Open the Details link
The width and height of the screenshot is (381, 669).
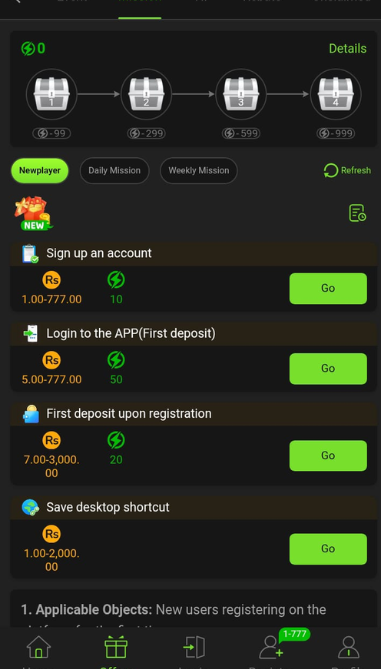pos(348,49)
